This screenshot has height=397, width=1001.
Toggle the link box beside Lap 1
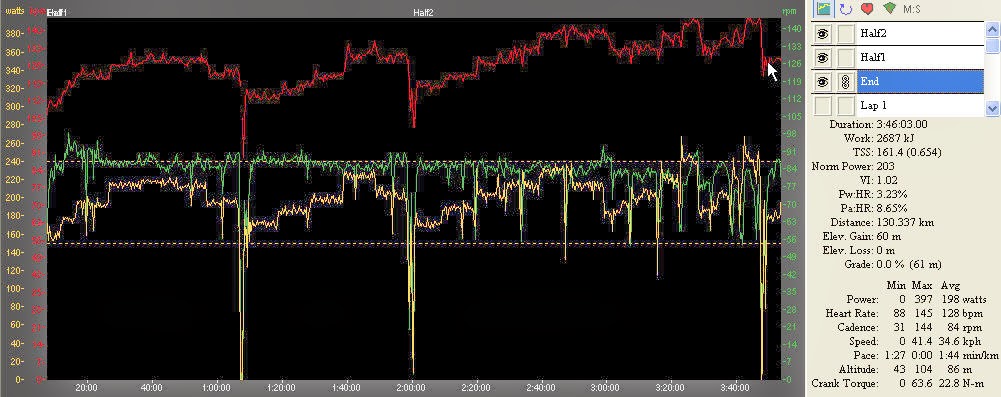coord(846,105)
